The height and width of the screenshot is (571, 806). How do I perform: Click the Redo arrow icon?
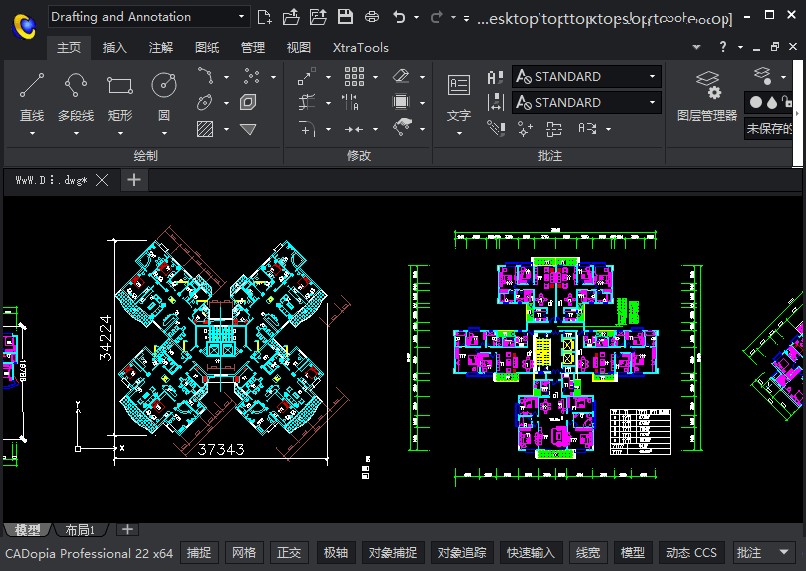click(x=436, y=17)
